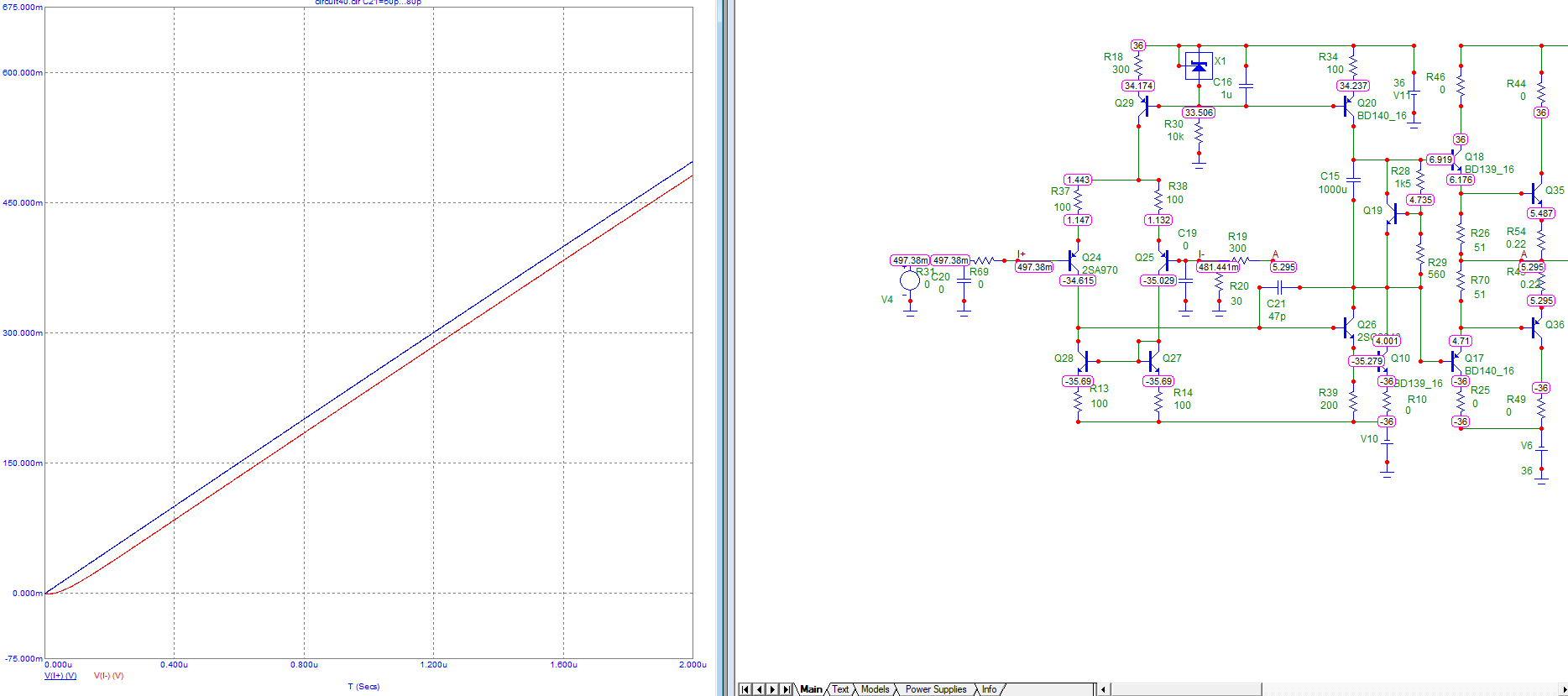Select the C21 47p capacitor symbol
Viewport: 1568px width, 696px height.
1280,287
